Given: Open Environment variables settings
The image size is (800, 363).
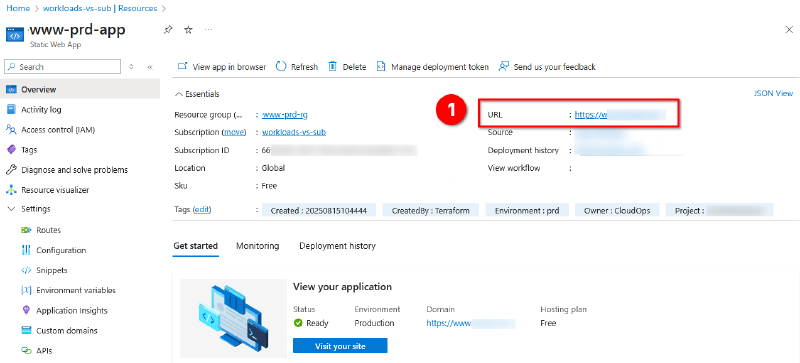Looking at the screenshot, I should pyautogui.click(x=76, y=290).
